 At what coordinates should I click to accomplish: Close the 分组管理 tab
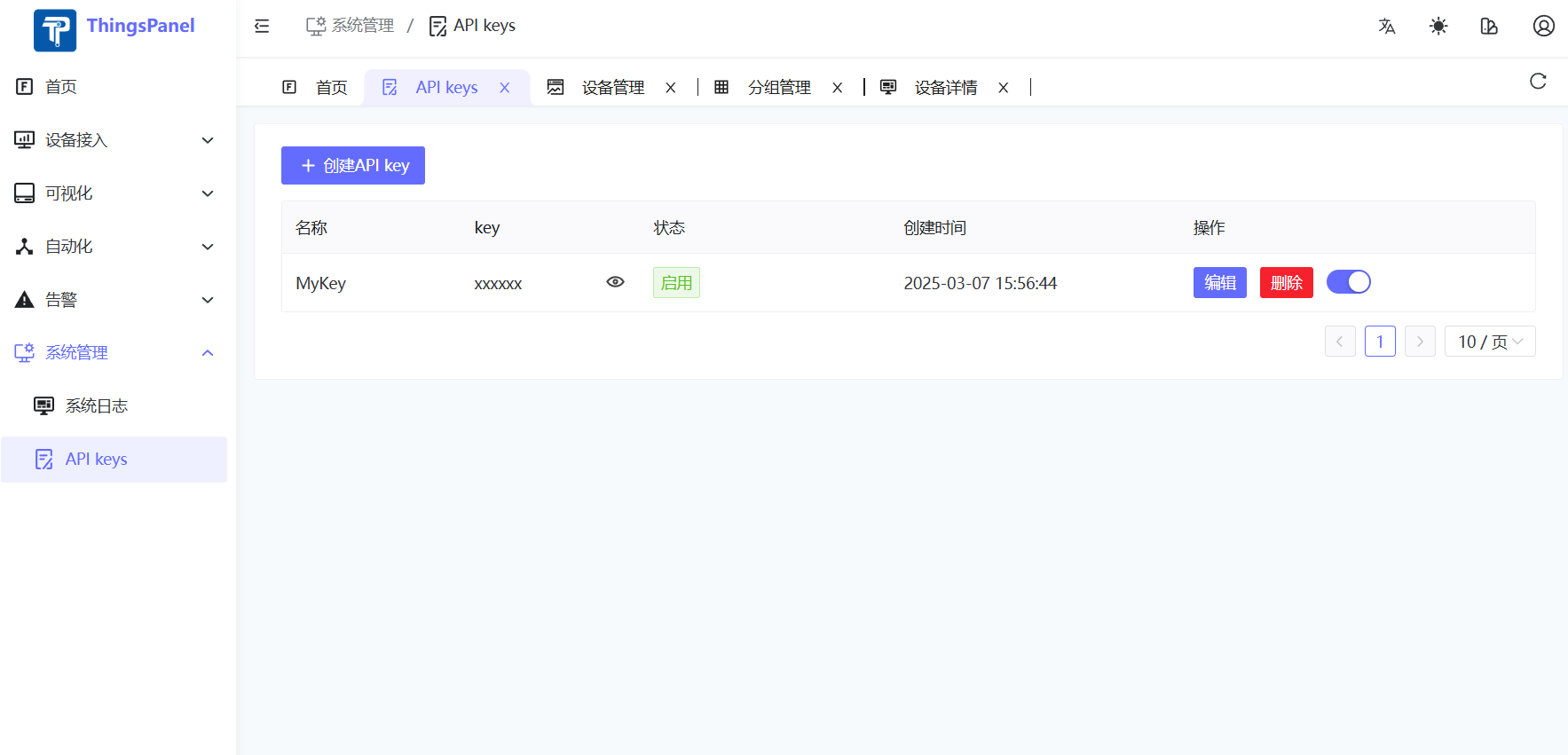(x=837, y=88)
